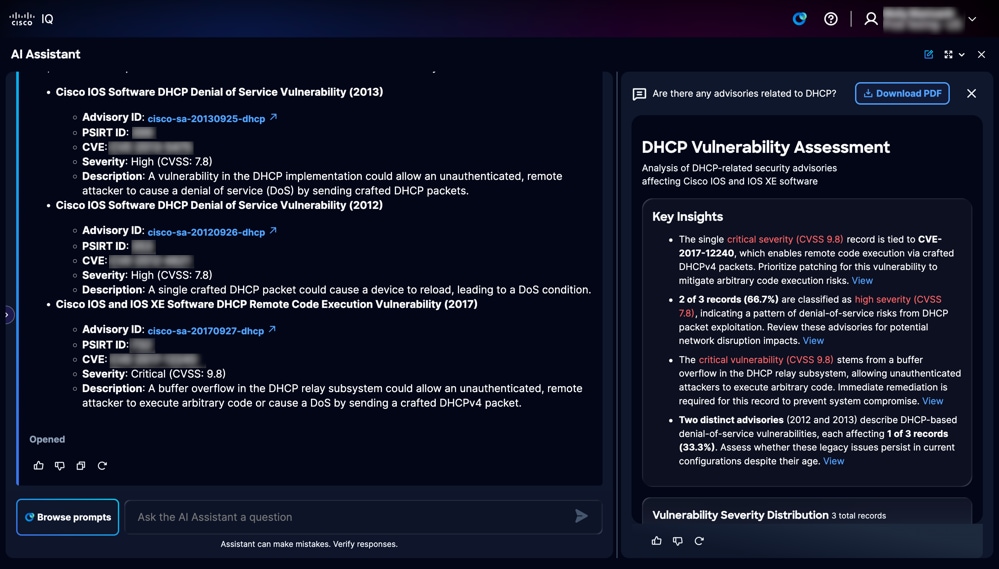Click View link for 2 of 3 records insight

[813, 341]
